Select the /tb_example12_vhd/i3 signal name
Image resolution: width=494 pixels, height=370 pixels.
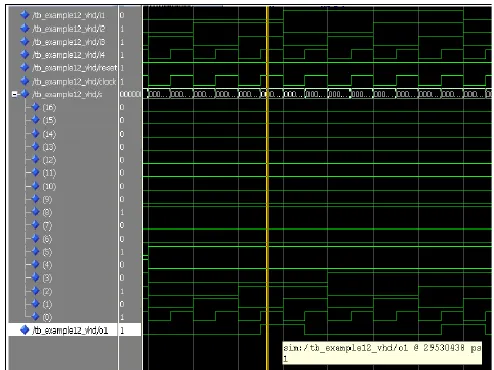pos(68,42)
